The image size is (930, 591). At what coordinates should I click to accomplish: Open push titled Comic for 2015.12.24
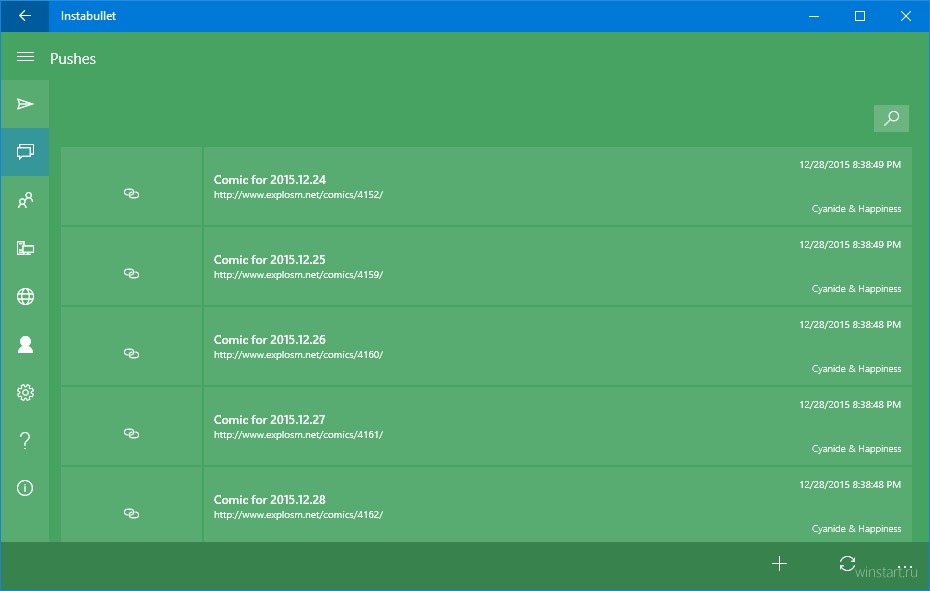[x=269, y=180]
